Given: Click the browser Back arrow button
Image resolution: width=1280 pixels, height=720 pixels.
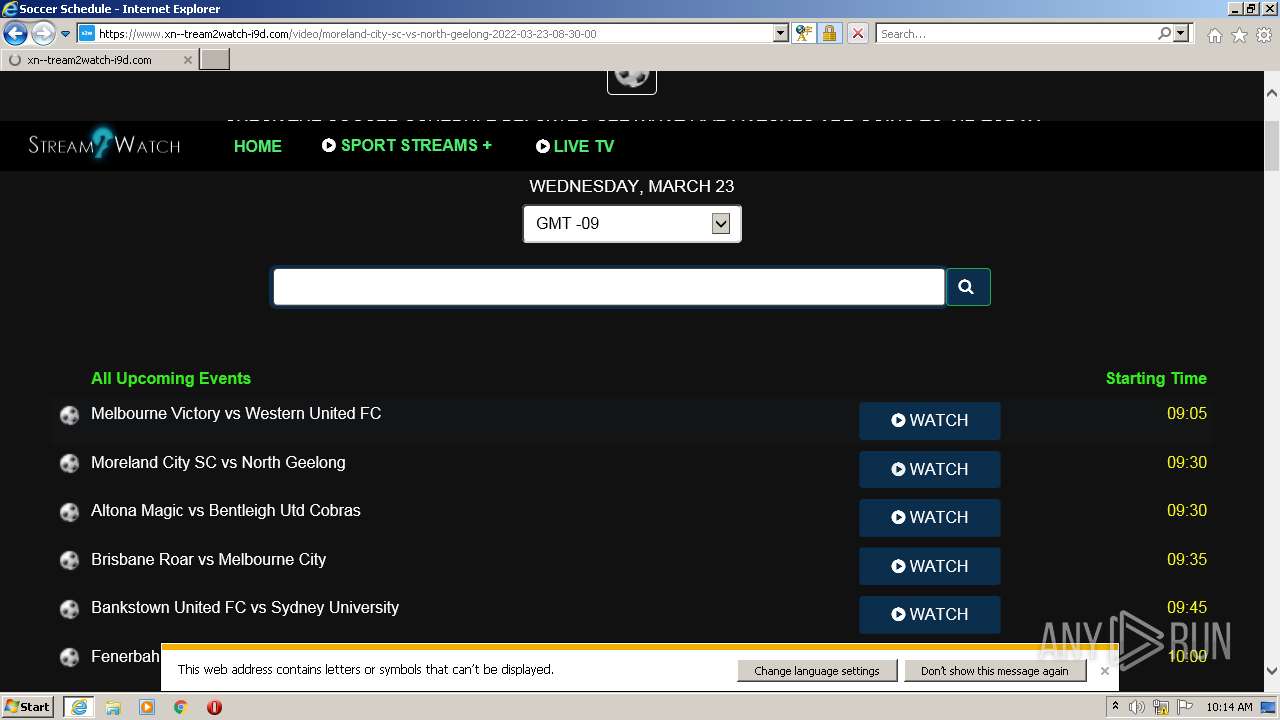Looking at the screenshot, I should (15, 34).
